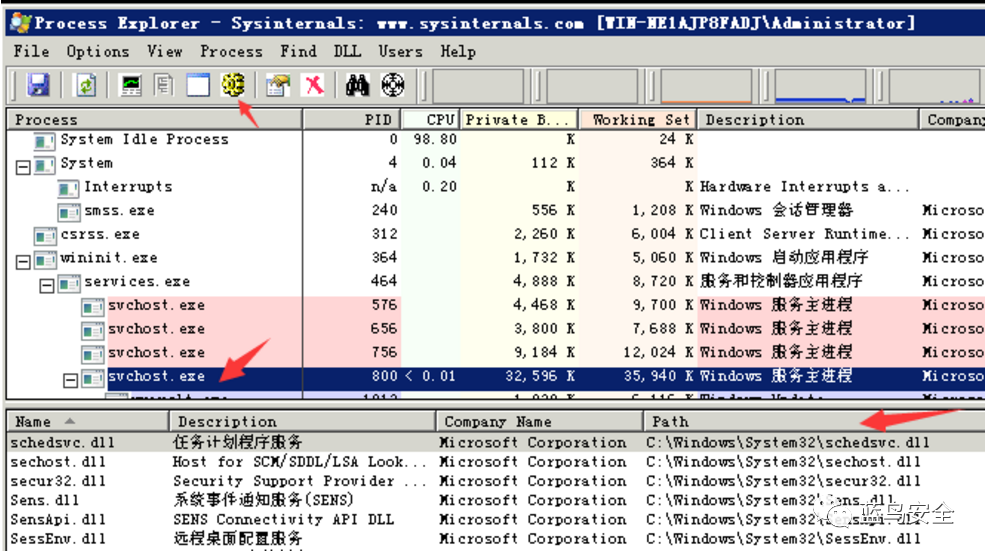This screenshot has height=556, width=986.
Task: Open System Information graph icon
Action: point(131,86)
